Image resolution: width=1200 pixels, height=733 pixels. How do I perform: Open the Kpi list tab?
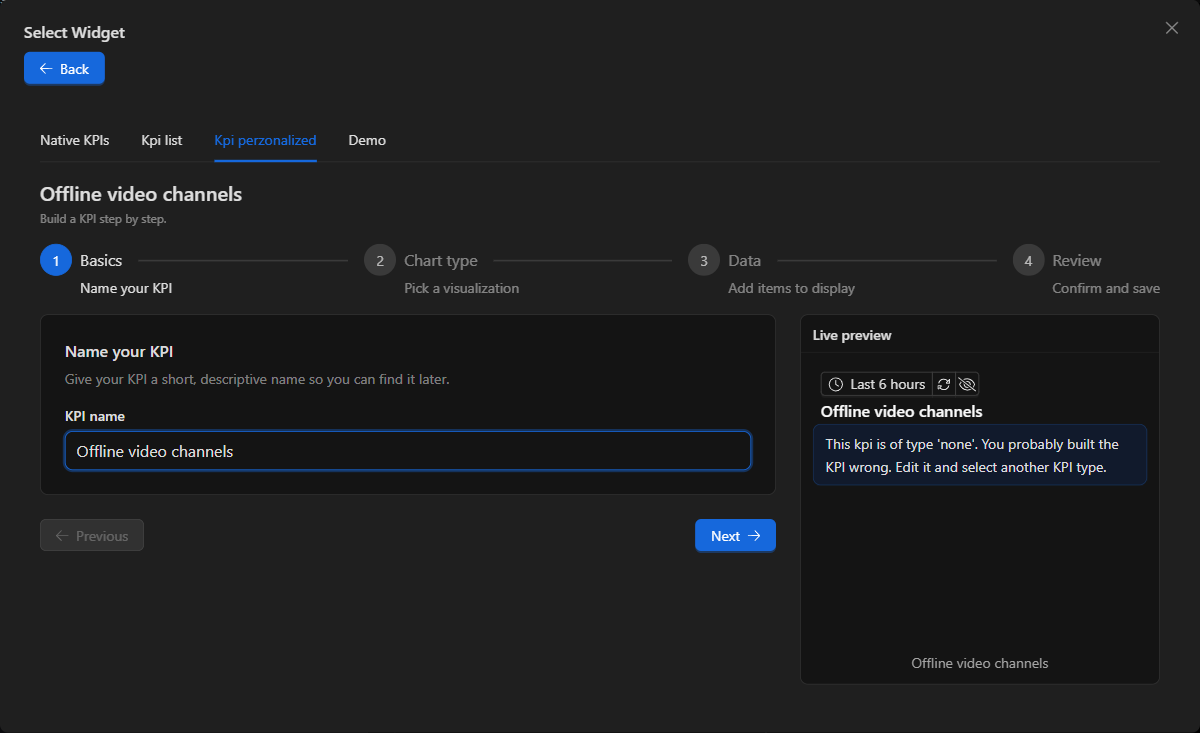[162, 140]
